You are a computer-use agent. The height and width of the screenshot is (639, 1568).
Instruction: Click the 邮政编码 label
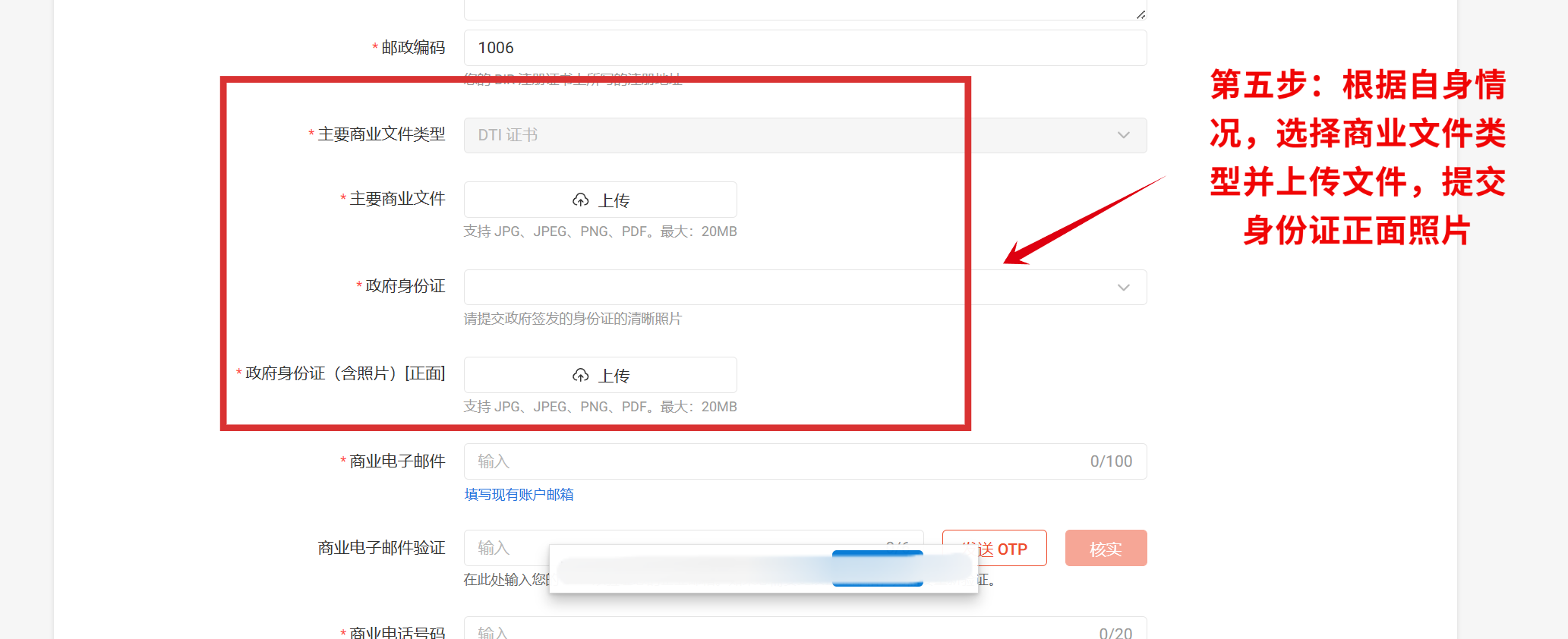pos(413,48)
